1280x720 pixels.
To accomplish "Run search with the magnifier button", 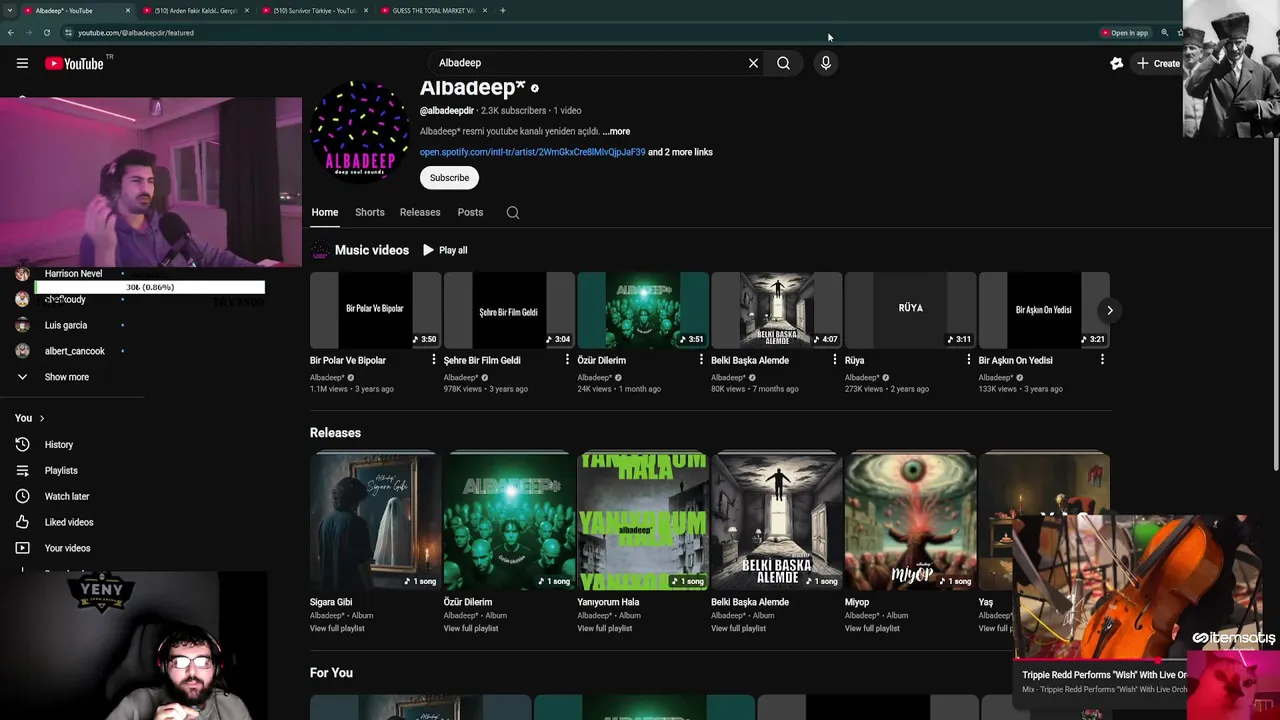I will click(783, 63).
